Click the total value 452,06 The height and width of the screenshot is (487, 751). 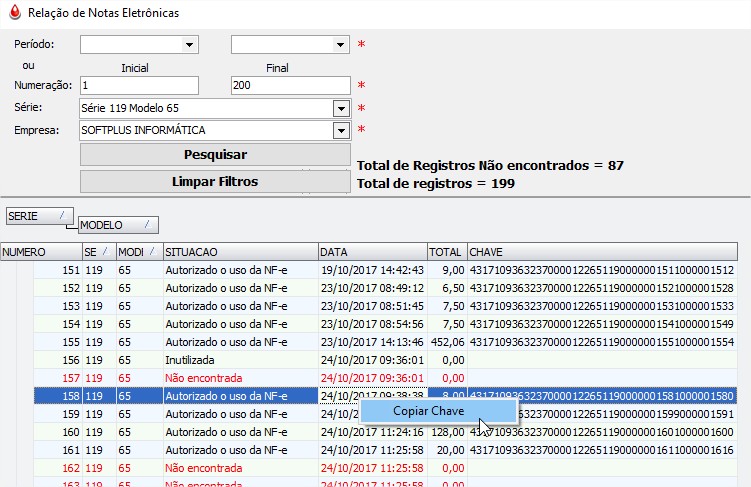(448, 342)
